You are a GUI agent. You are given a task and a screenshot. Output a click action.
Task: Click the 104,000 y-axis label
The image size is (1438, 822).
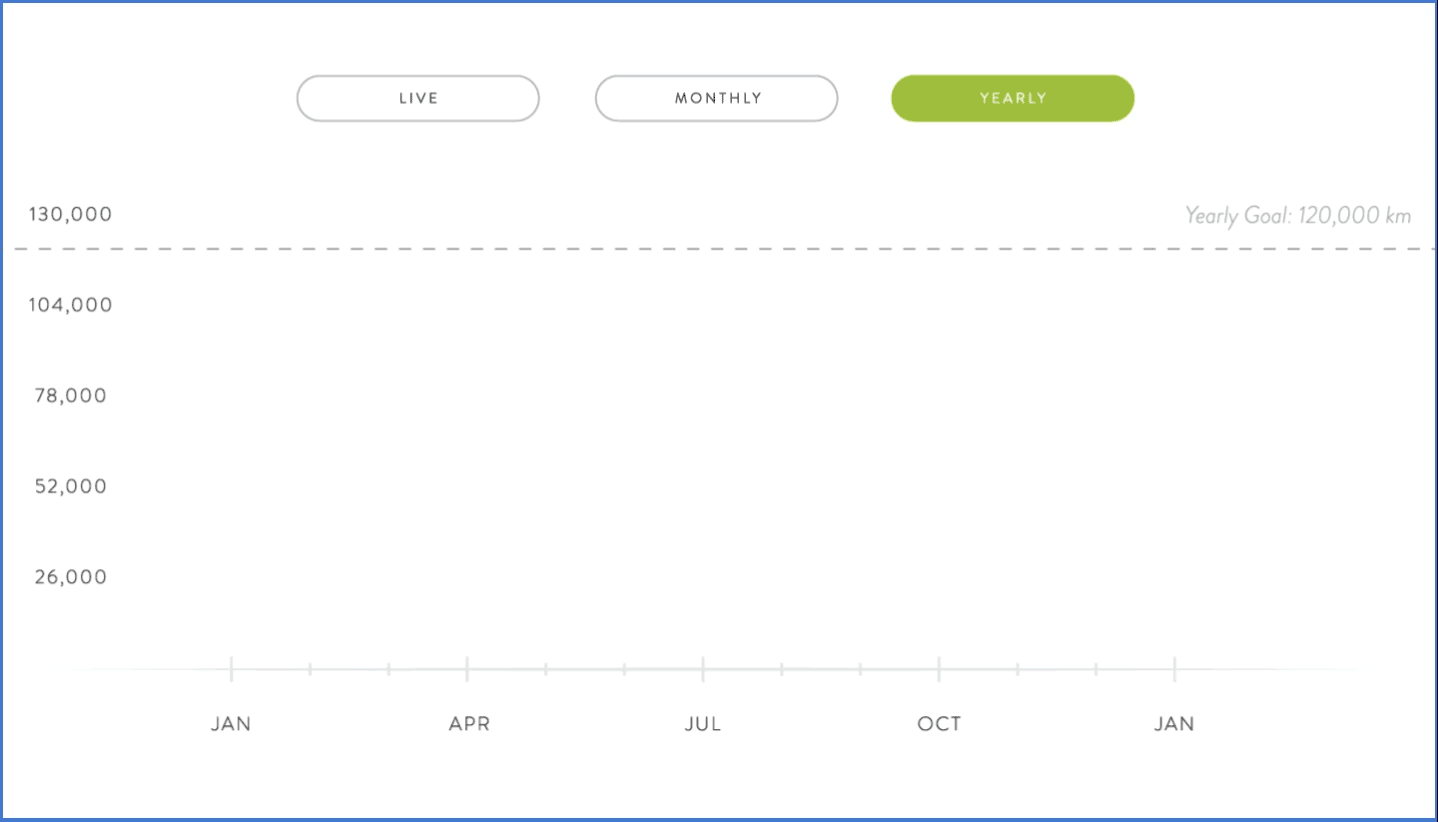[x=70, y=305]
